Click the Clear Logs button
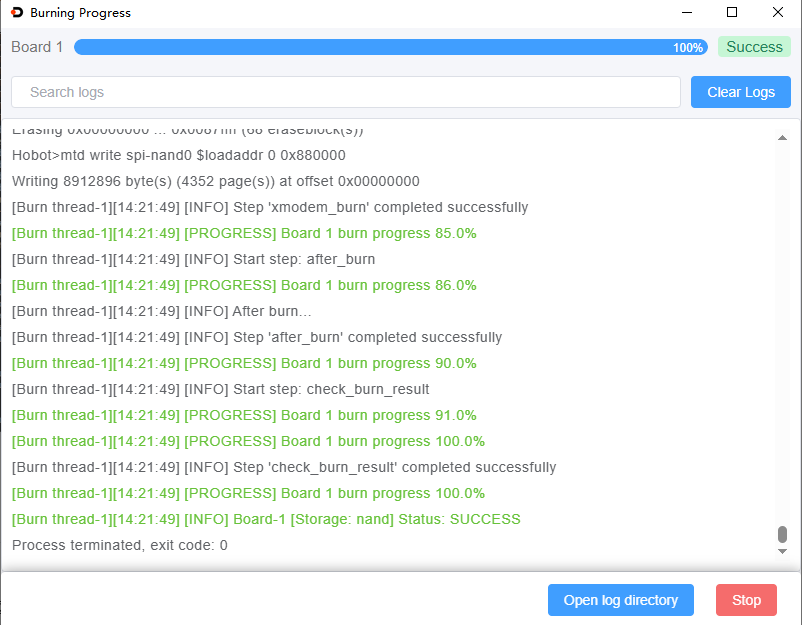Viewport: 802px width, 625px height. [x=740, y=92]
